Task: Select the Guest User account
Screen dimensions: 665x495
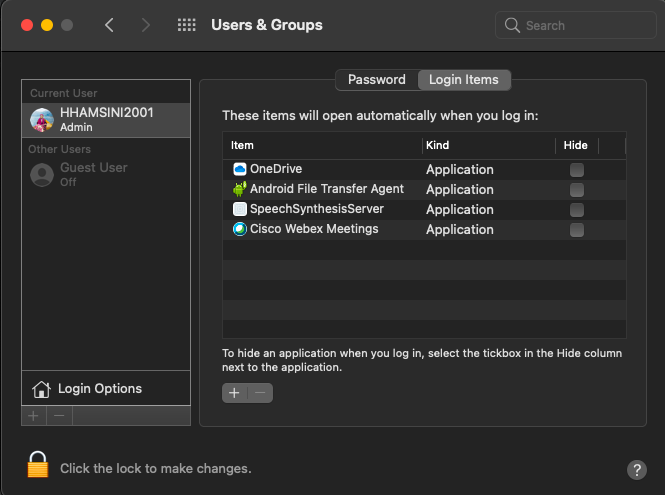Action: click(x=93, y=174)
